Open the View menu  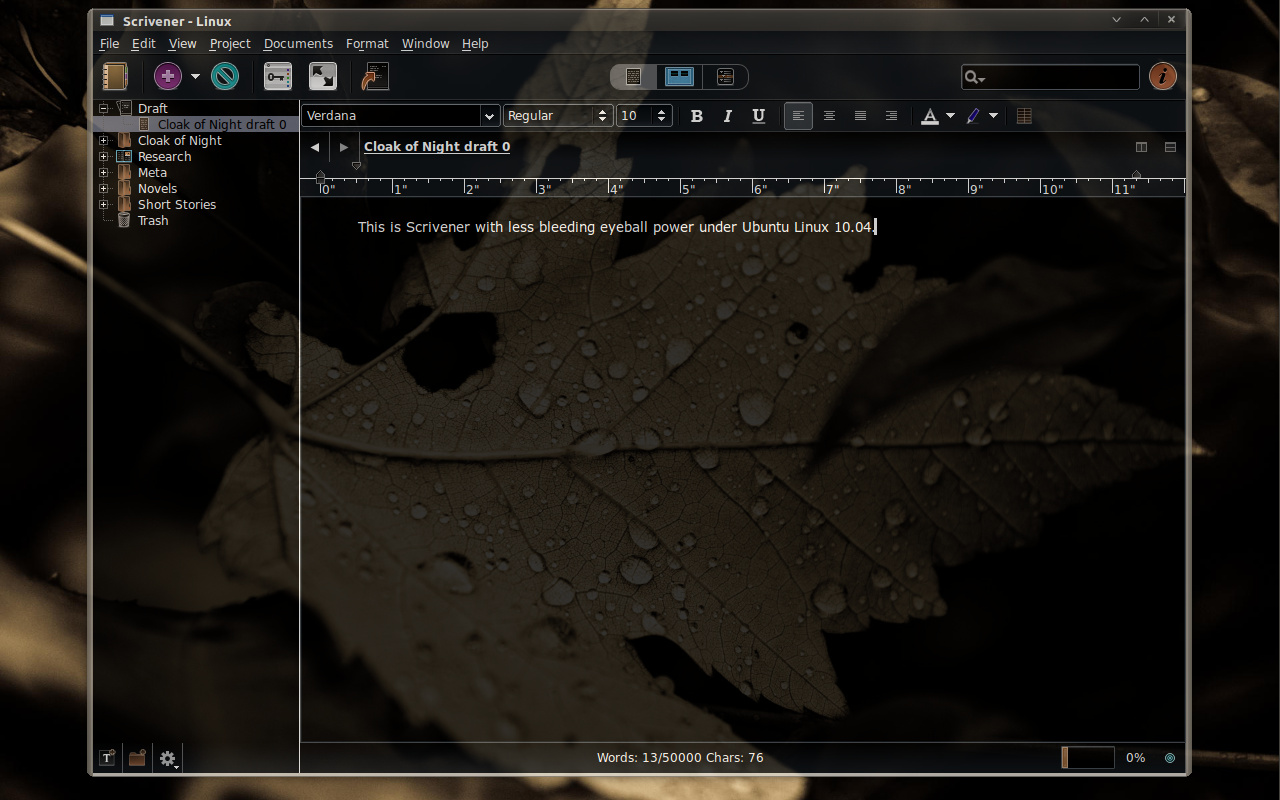pos(182,43)
